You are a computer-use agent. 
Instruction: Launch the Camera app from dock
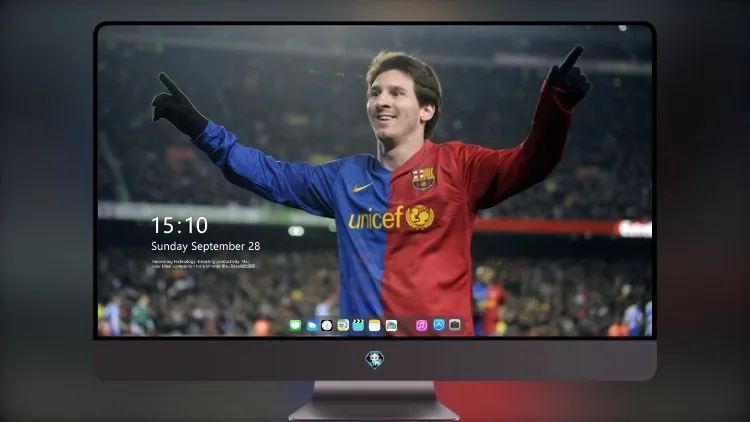455,325
